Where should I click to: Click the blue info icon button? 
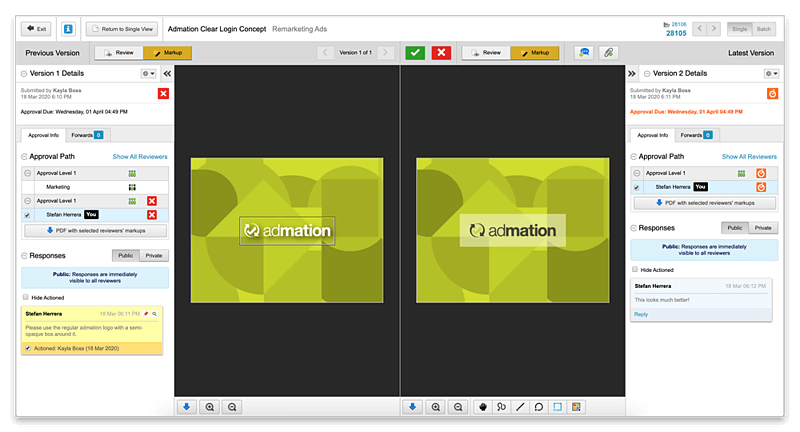click(x=68, y=29)
